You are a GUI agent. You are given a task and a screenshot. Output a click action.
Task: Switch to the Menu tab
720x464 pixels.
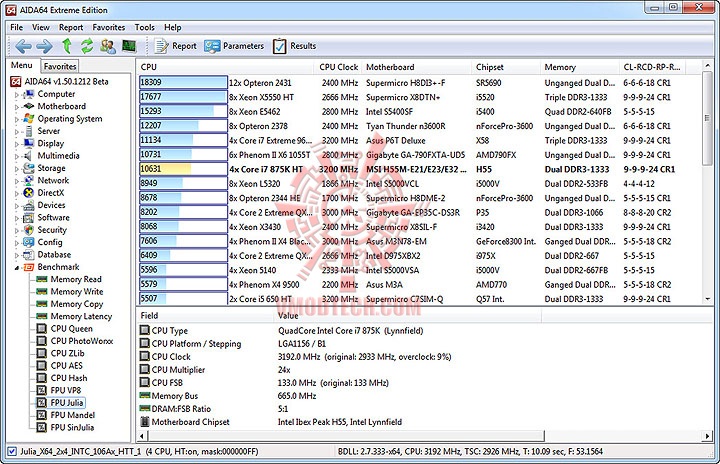click(x=22, y=65)
